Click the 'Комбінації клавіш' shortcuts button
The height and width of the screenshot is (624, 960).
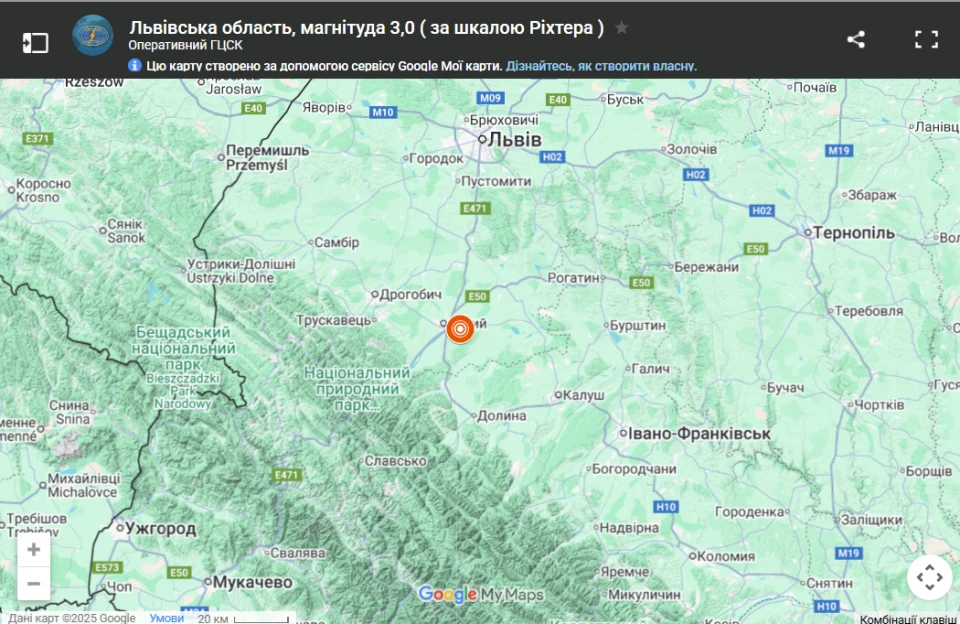coord(909,619)
